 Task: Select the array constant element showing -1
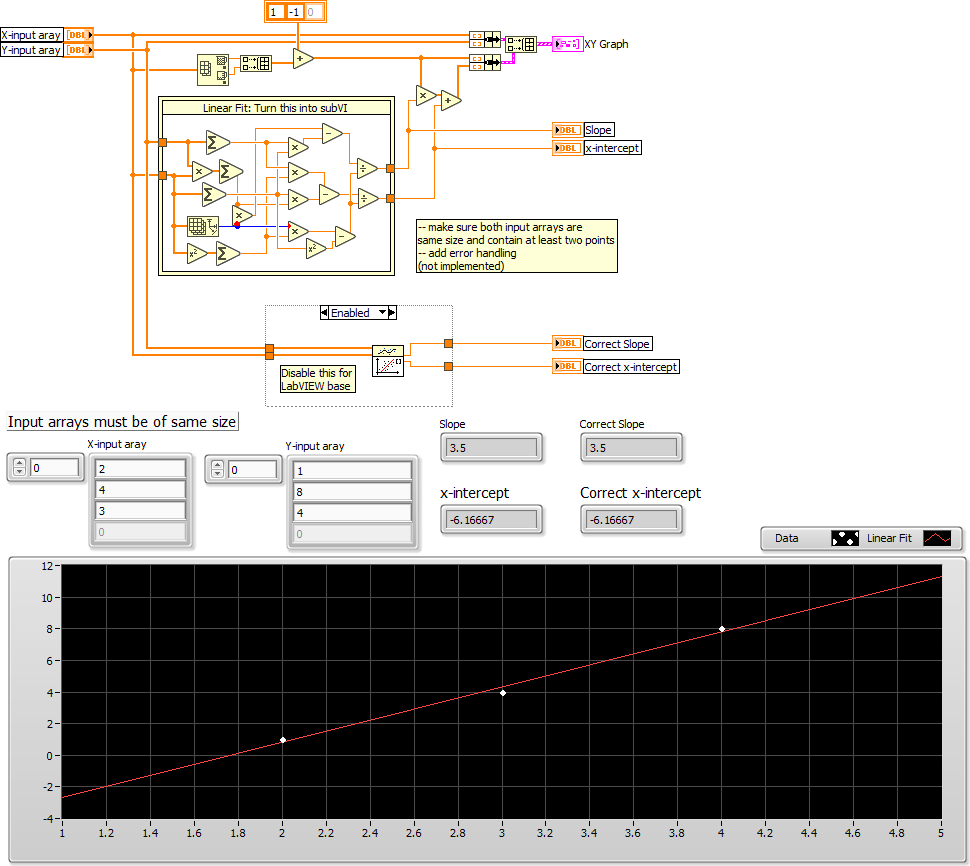click(294, 12)
